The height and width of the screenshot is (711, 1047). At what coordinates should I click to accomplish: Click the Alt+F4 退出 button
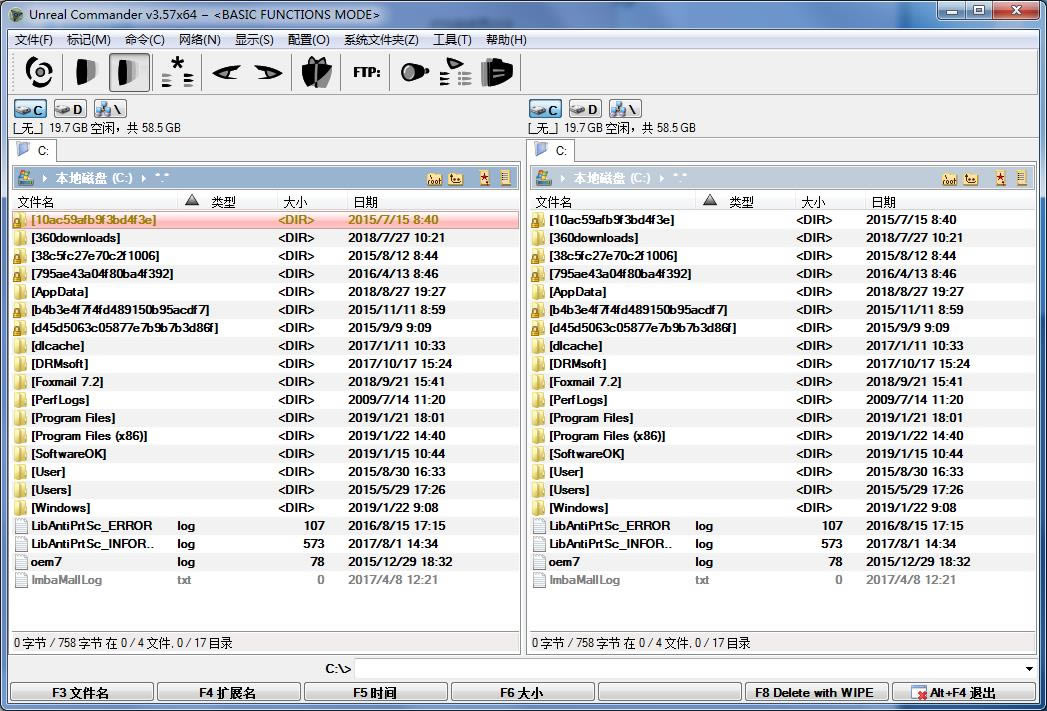pyautogui.click(x=964, y=693)
